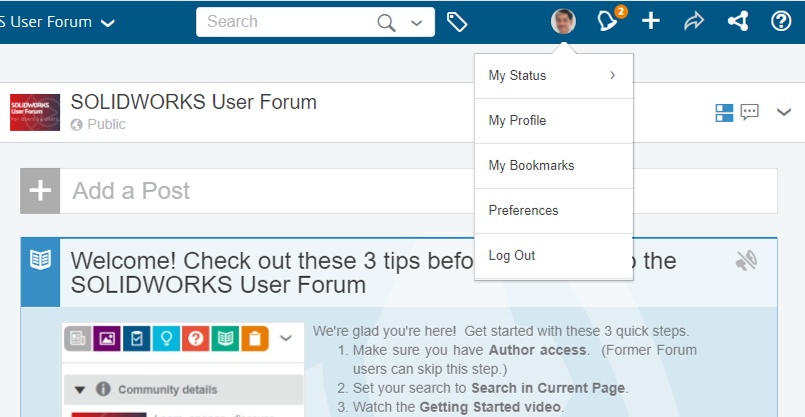The image size is (805, 417).
Task: Expand the search options dropdown arrow
Action: click(416, 22)
